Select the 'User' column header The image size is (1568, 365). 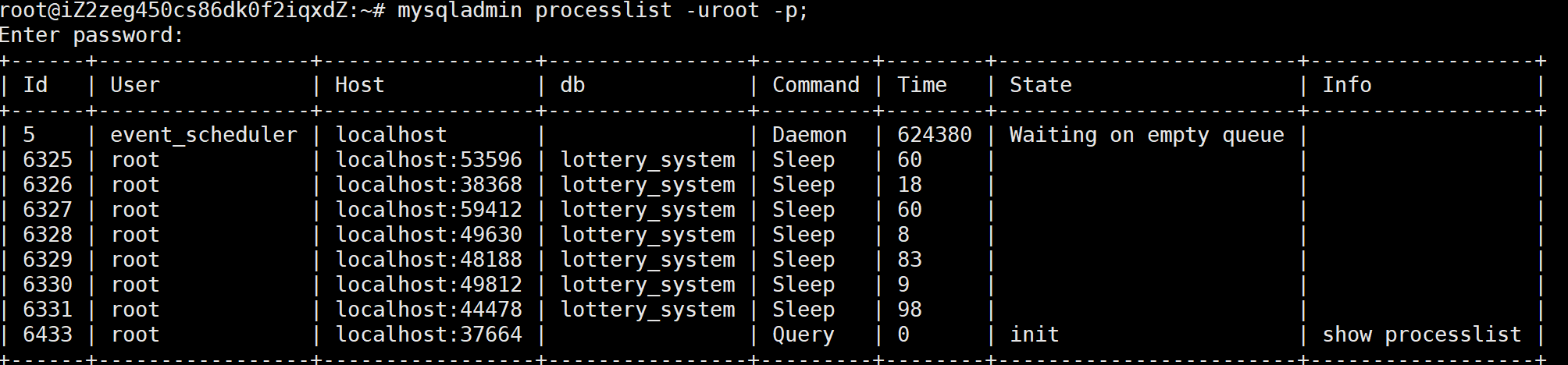pyautogui.click(x=135, y=84)
